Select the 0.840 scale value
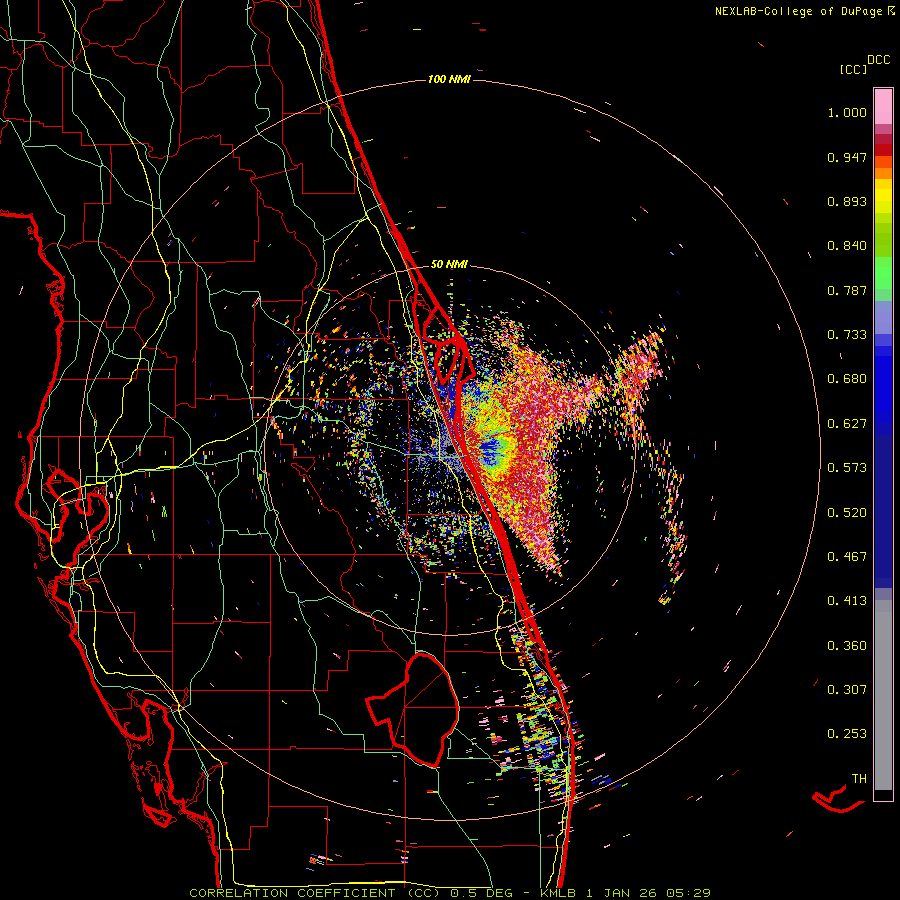This screenshot has width=900, height=900. click(x=847, y=246)
